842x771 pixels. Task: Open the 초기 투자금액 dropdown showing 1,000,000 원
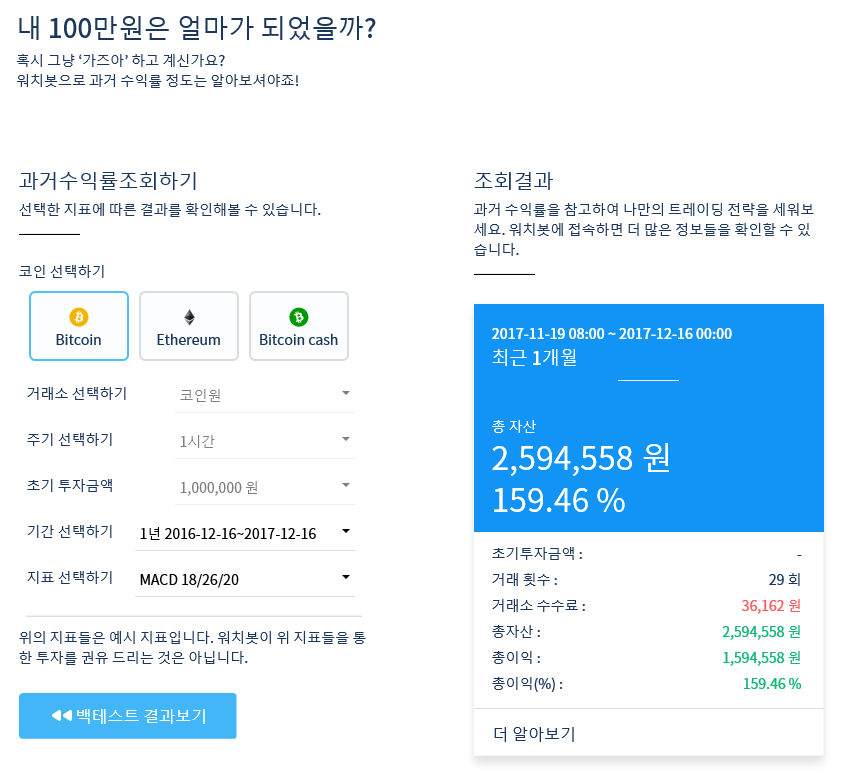tap(265, 487)
